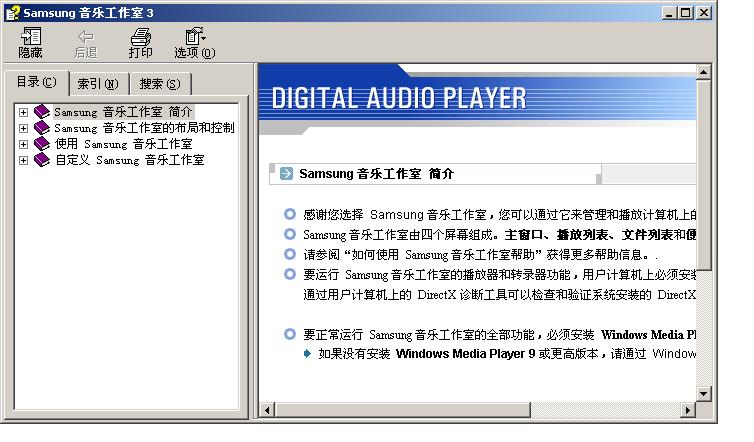Select the Samsung 音乐工作室 简介 topic
The width and height of the screenshot is (754, 442).
click(123, 112)
